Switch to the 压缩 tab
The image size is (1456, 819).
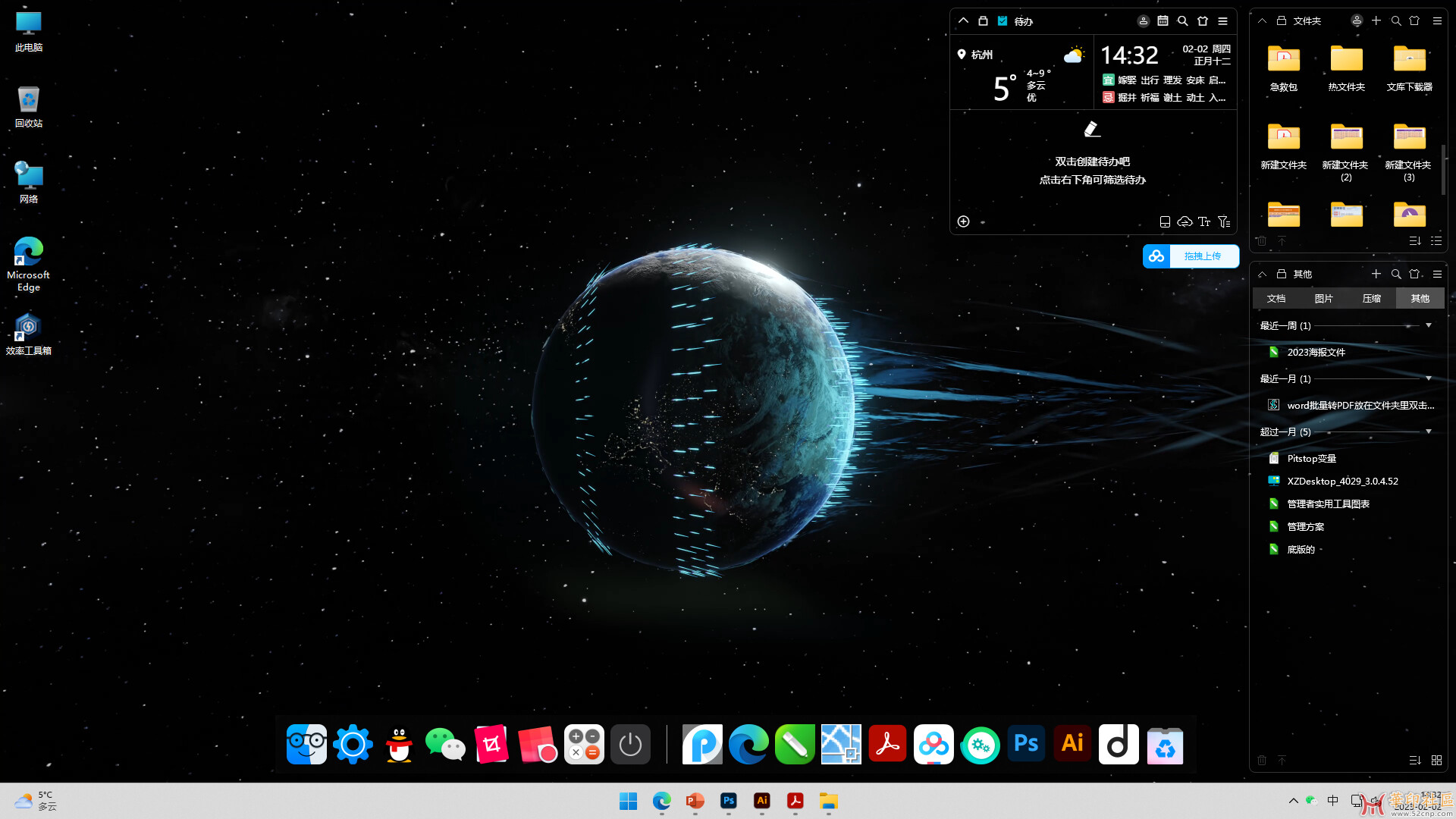pos(1372,299)
